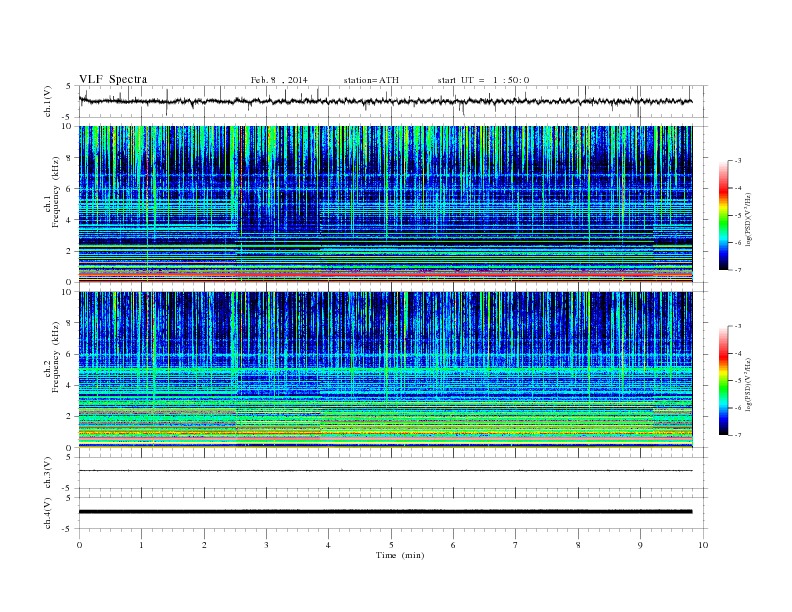Image resolution: width=792 pixels, height=612 pixels.
Task: Click the ch.2 log(PSD) colorbar title
Action: (x=749, y=384)
